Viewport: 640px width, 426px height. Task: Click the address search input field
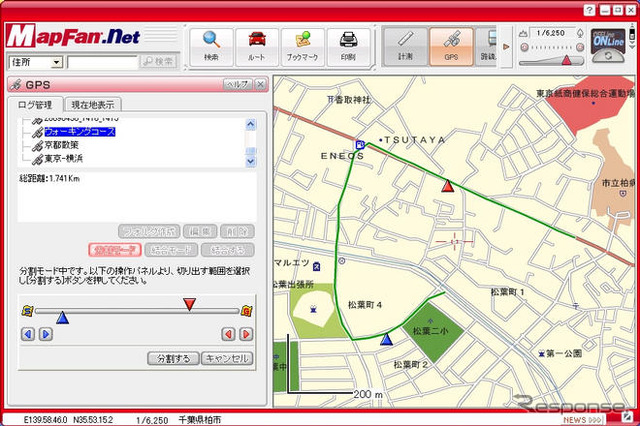tap(103, 62)
